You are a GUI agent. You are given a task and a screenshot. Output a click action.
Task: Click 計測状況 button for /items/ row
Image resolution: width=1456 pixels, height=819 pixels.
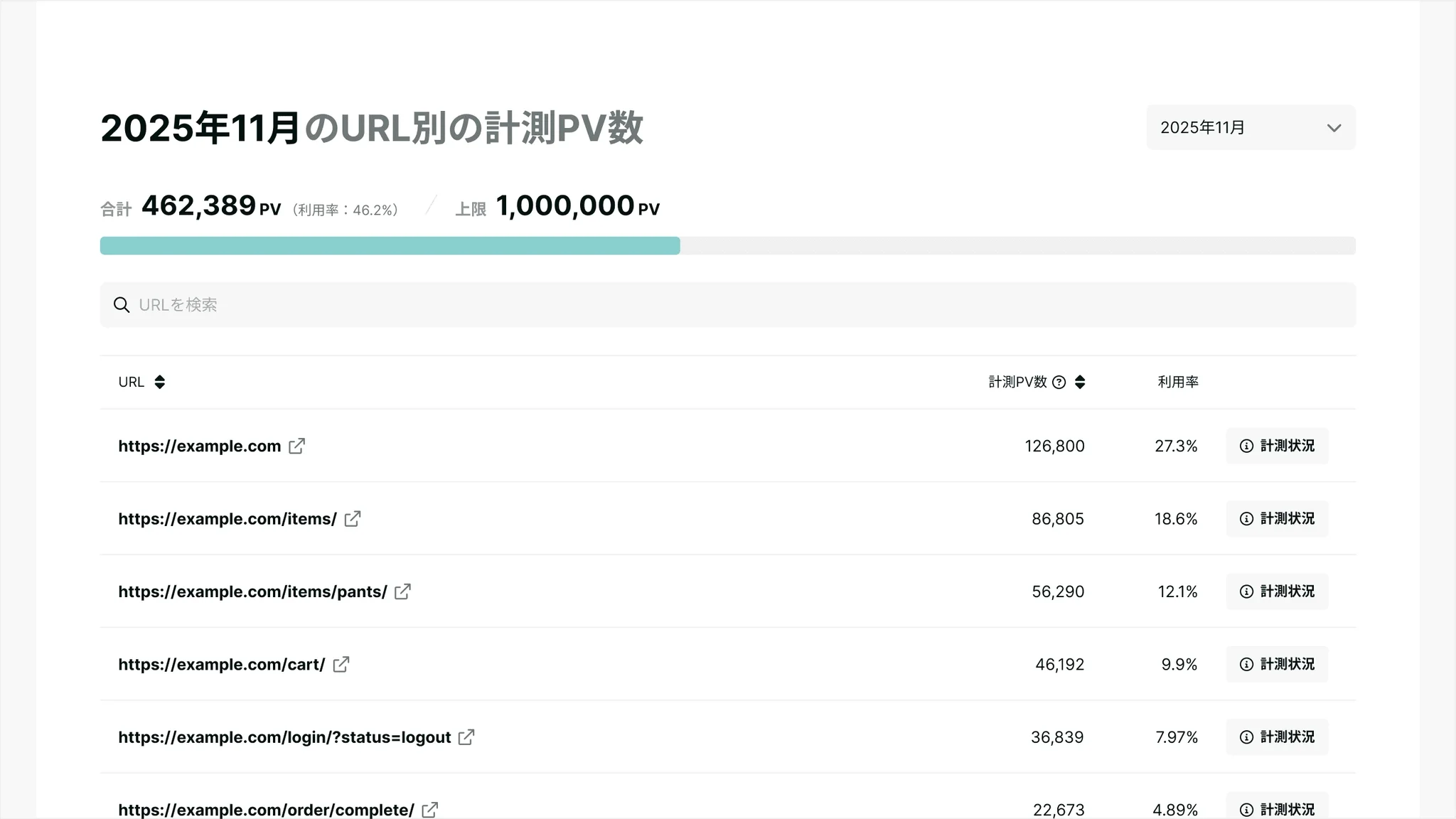coord(1277,519)
